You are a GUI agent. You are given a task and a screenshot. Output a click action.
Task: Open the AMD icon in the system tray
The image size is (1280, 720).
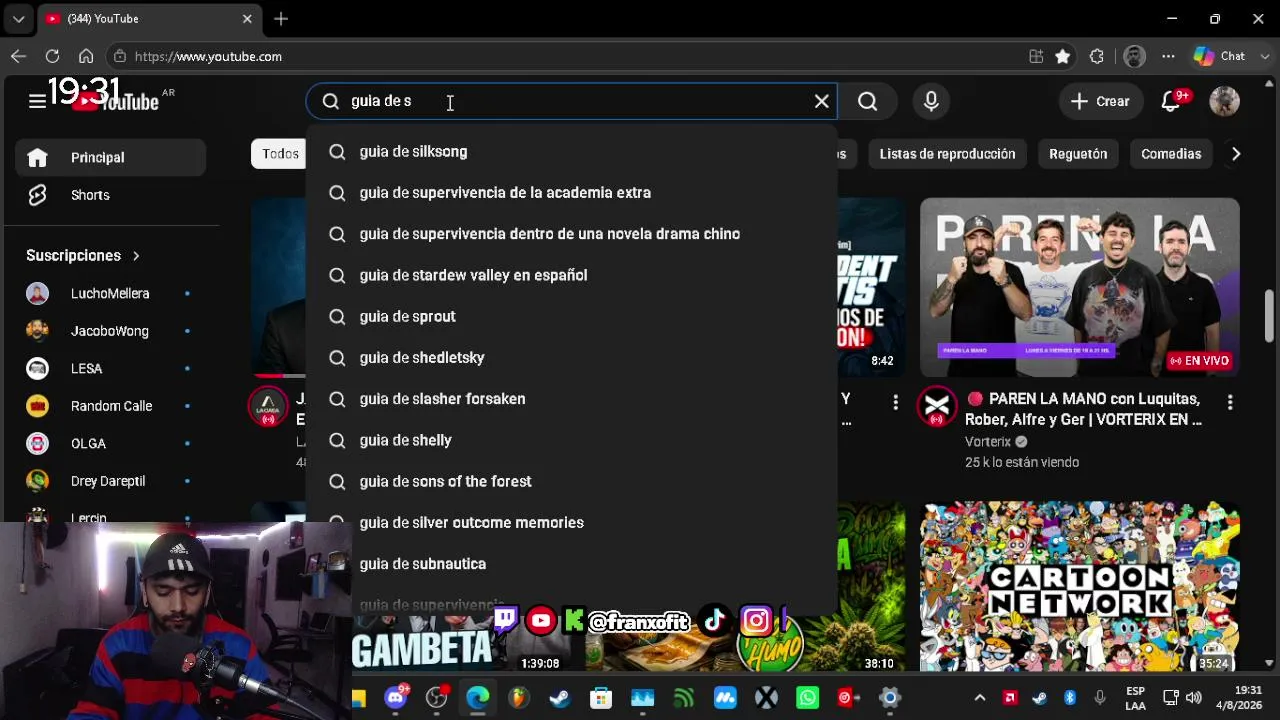tap(1010, 697)
